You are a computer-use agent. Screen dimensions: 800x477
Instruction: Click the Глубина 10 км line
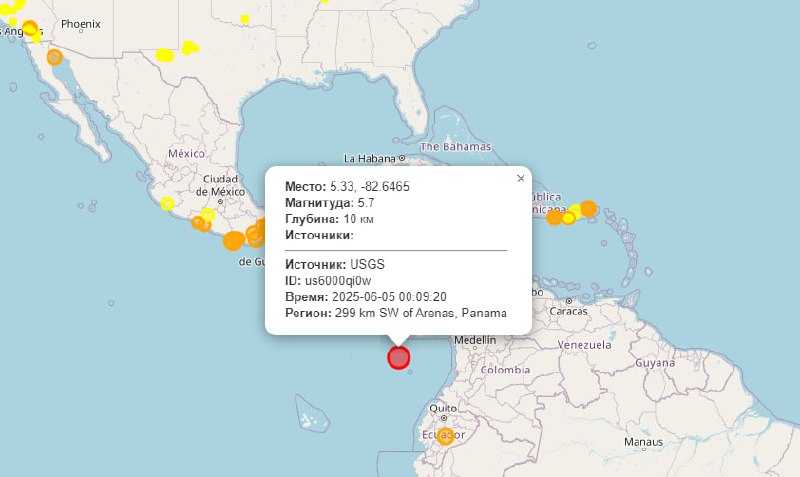point(329,219)
